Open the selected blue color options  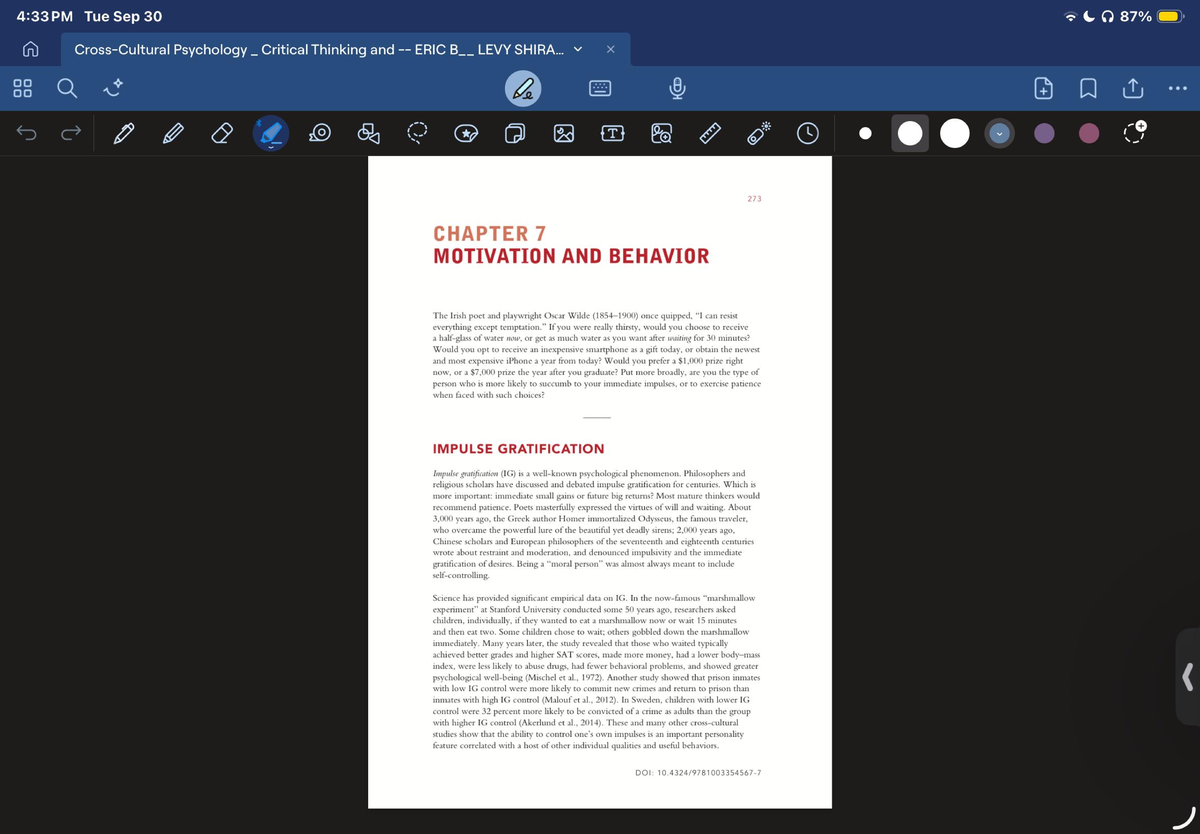[1000, 134]
